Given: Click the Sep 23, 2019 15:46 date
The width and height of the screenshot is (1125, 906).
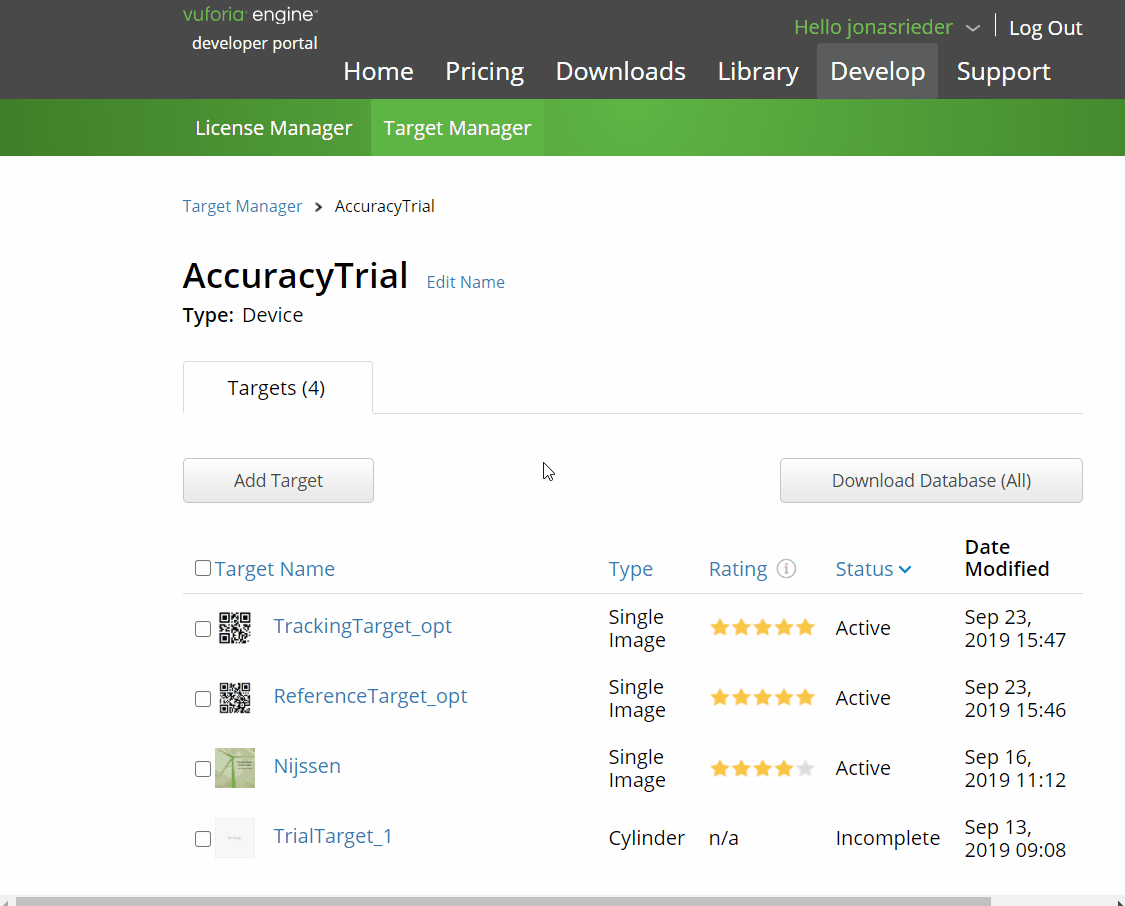Looking at the screenshot, I should pyautogui.click(x=1015, y=699).
